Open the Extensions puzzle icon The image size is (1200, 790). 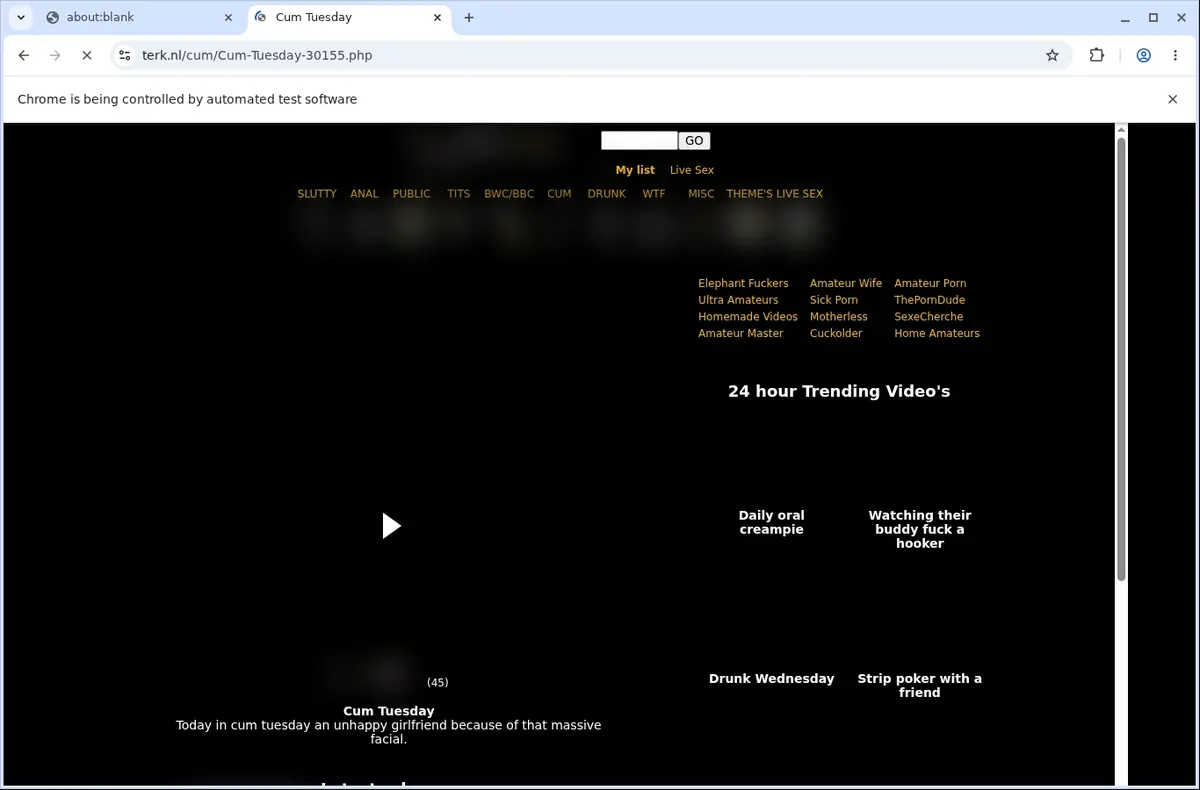coord(1097,56)
